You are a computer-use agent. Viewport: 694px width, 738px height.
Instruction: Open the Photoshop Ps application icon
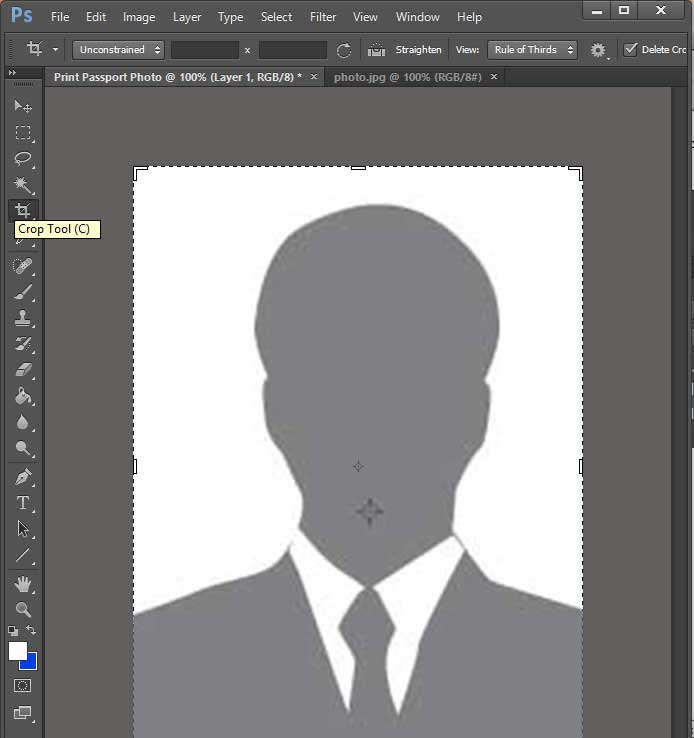pyautogui.click(x=22, y=16)
